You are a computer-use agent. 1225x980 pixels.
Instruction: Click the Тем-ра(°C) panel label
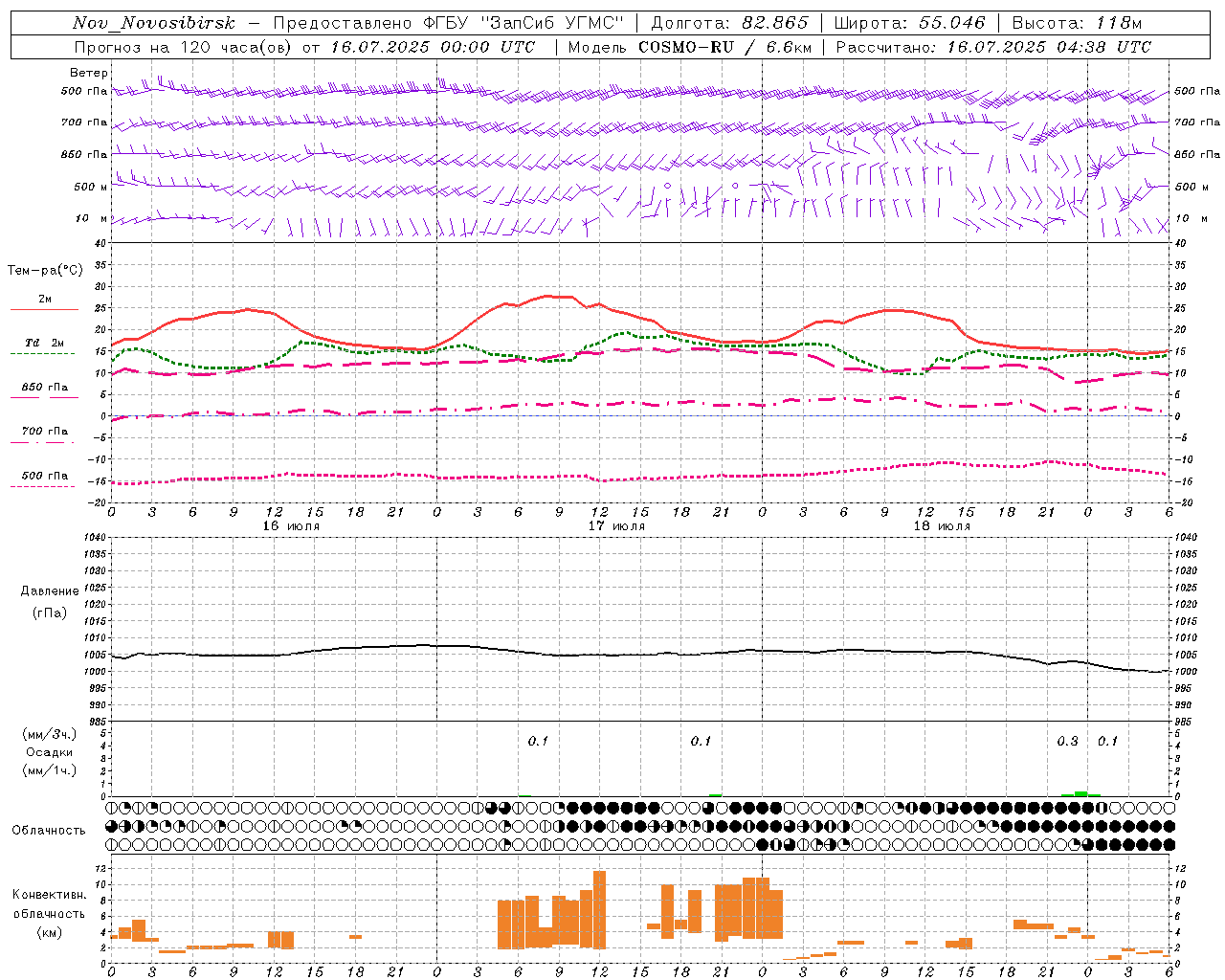click(45, 271)
